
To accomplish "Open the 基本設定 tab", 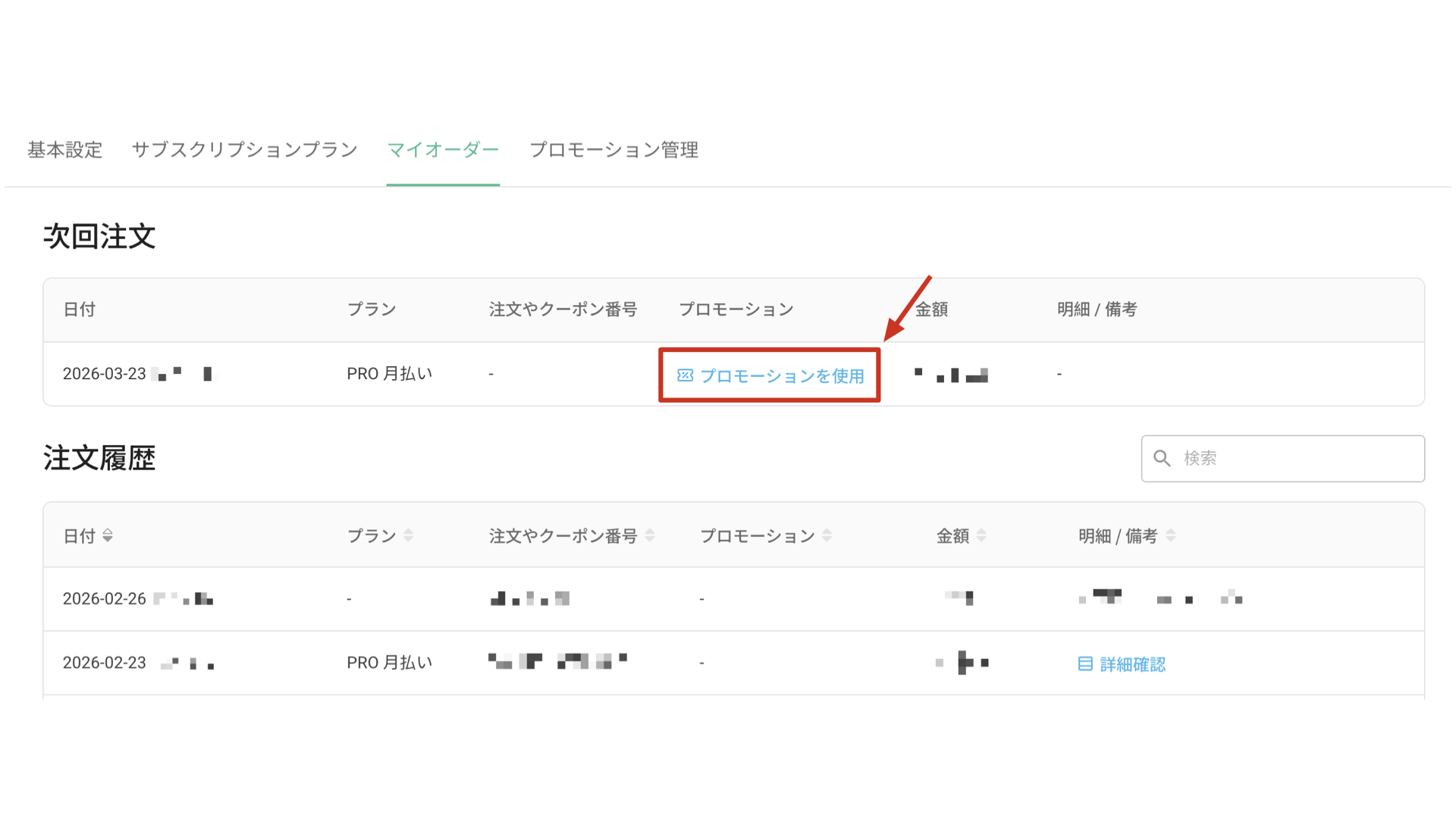I will (x=65, y=150).
